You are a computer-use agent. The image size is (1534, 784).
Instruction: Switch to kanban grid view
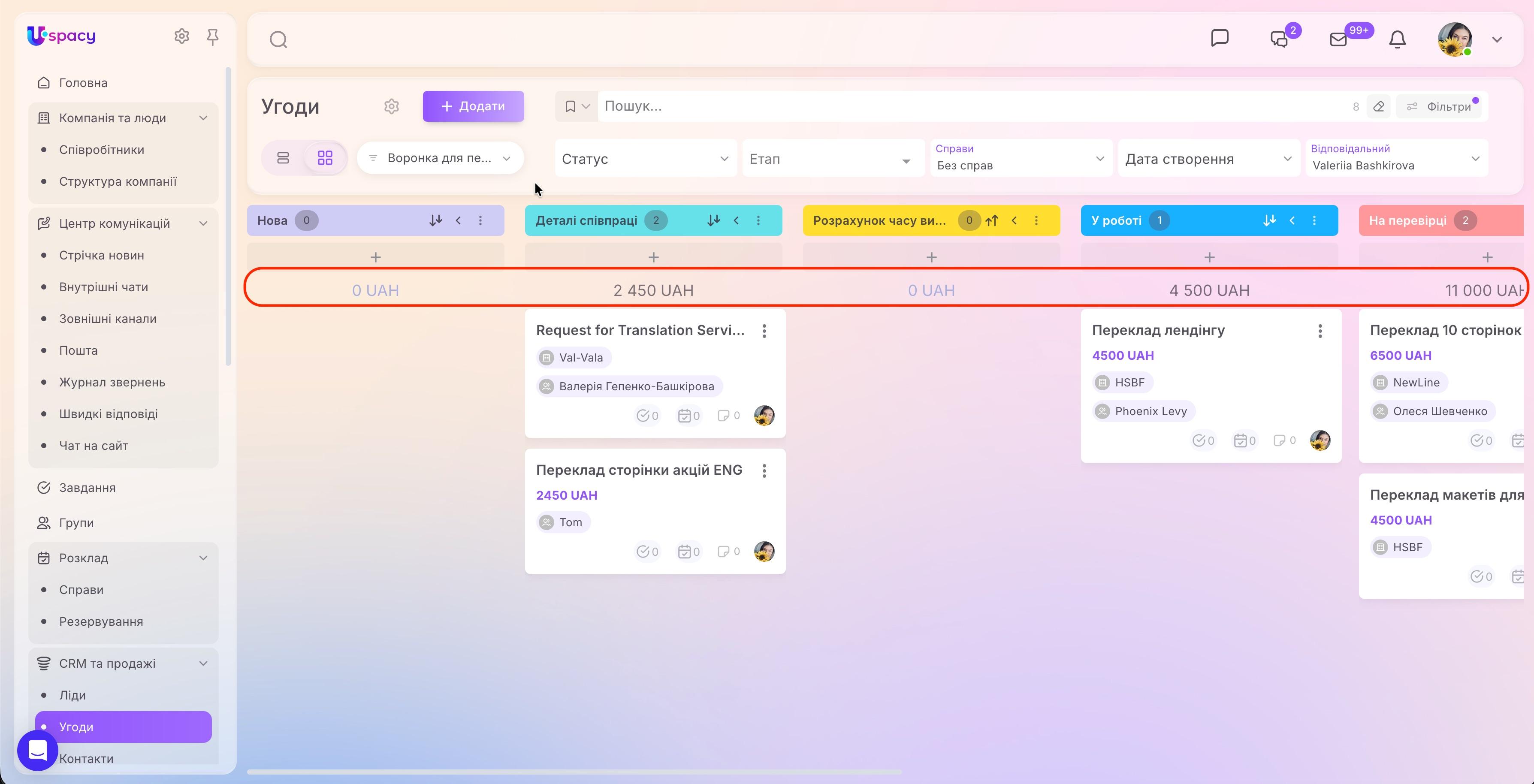[325, 158]
